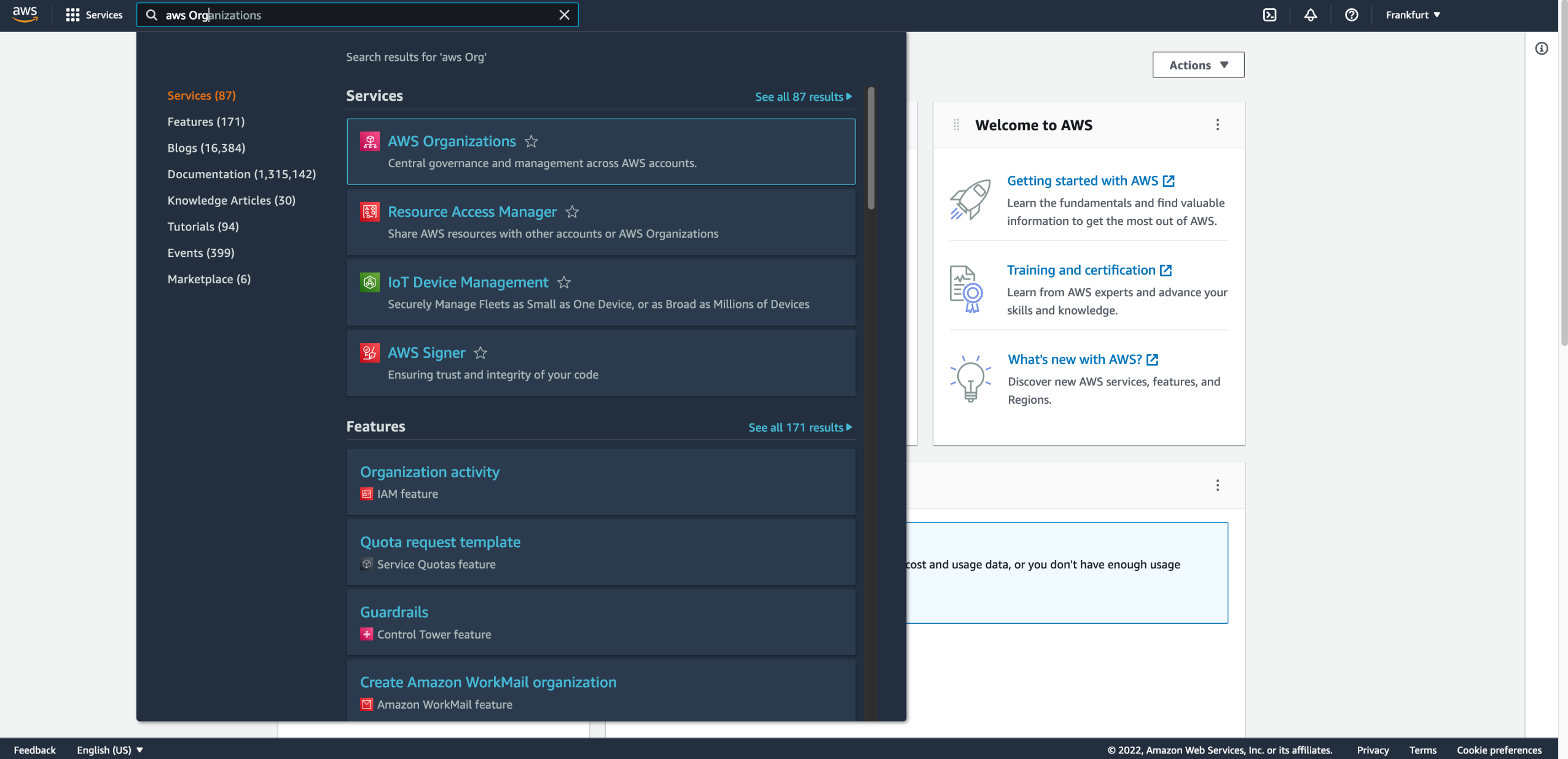The height and width of the screenshot is (759, 1568).
Task: Select Knowledge Articles (30) category
Action: point(231,200)
